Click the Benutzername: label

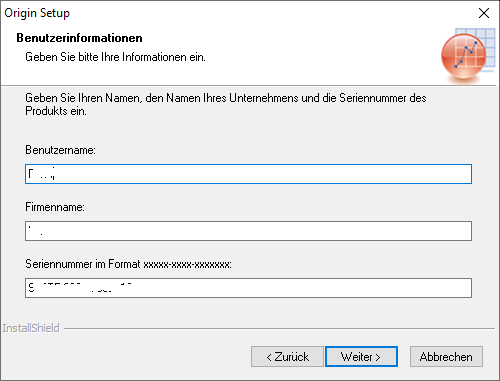click(x=60, y=150)
